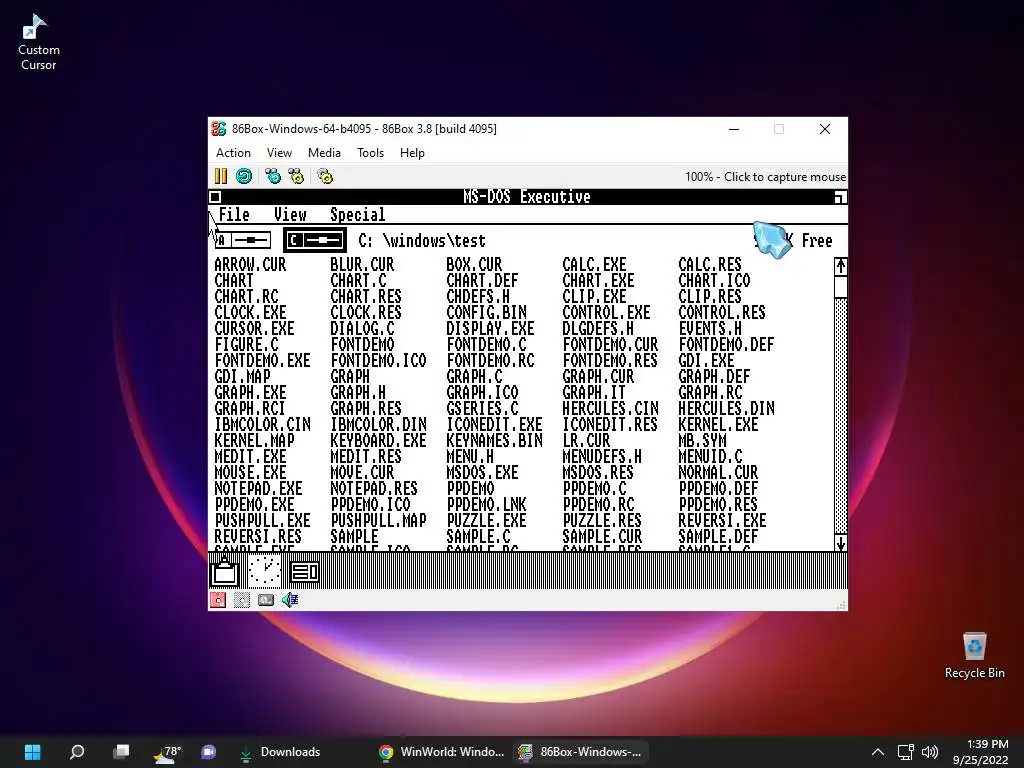Select drive A icon
This screenshot has height=768, width=1024.
point(243,240)
